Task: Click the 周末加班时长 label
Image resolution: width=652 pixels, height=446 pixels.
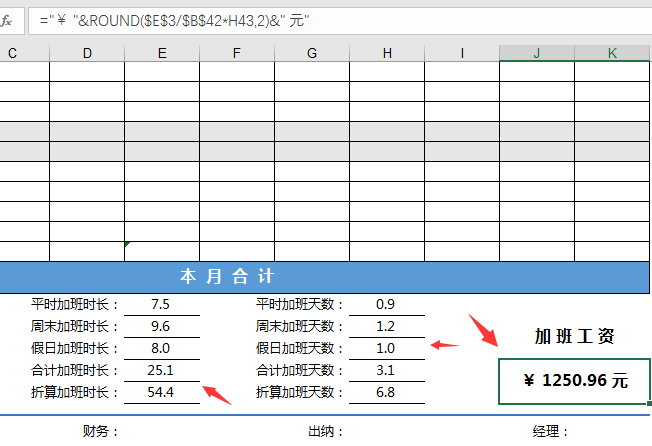Action: coord(75,326)
